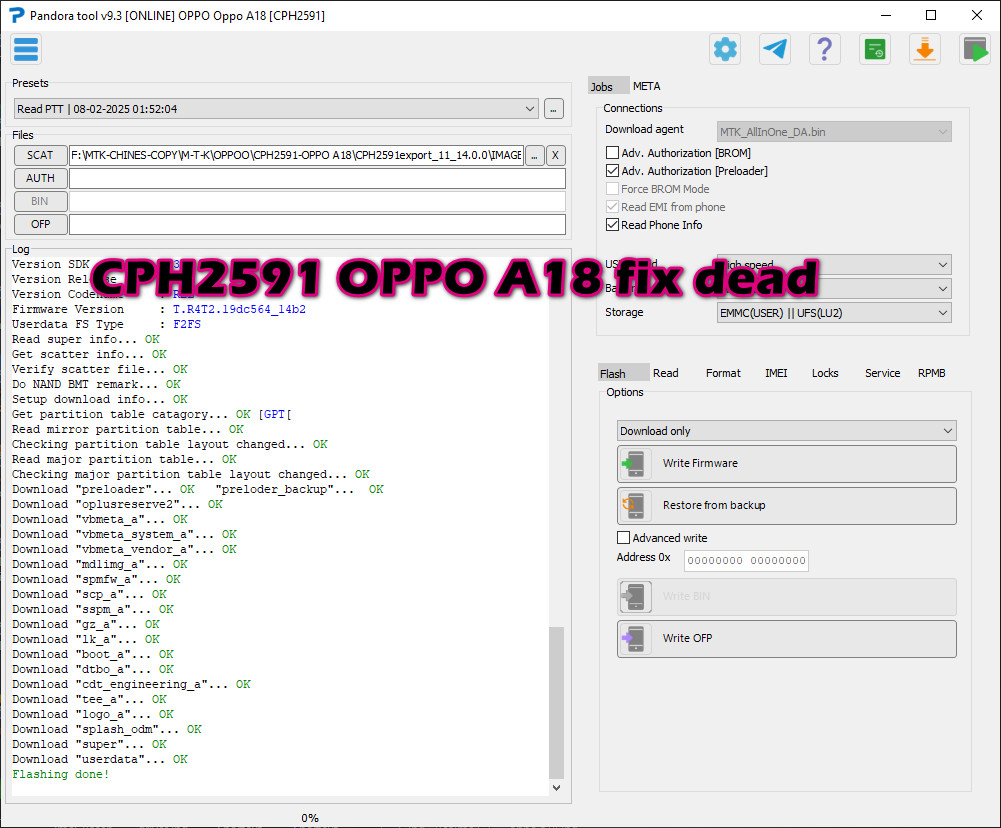
Task: Select the Service tab
Action: [882, 373]
